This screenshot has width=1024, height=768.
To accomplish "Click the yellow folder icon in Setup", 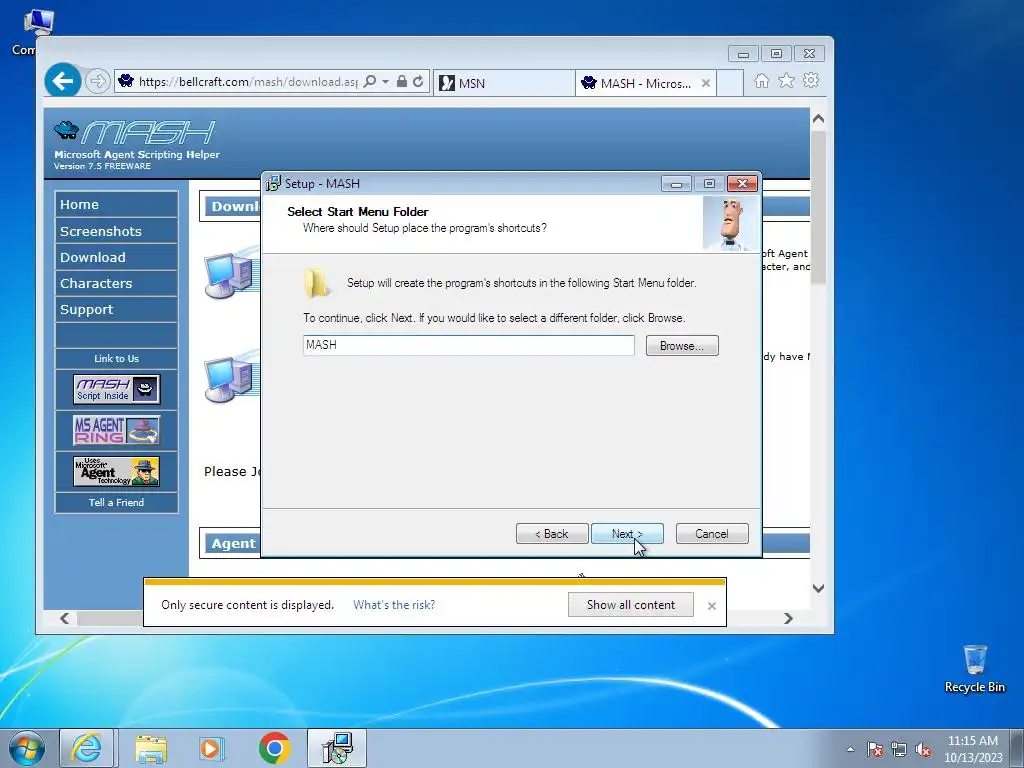I will 317,283.
